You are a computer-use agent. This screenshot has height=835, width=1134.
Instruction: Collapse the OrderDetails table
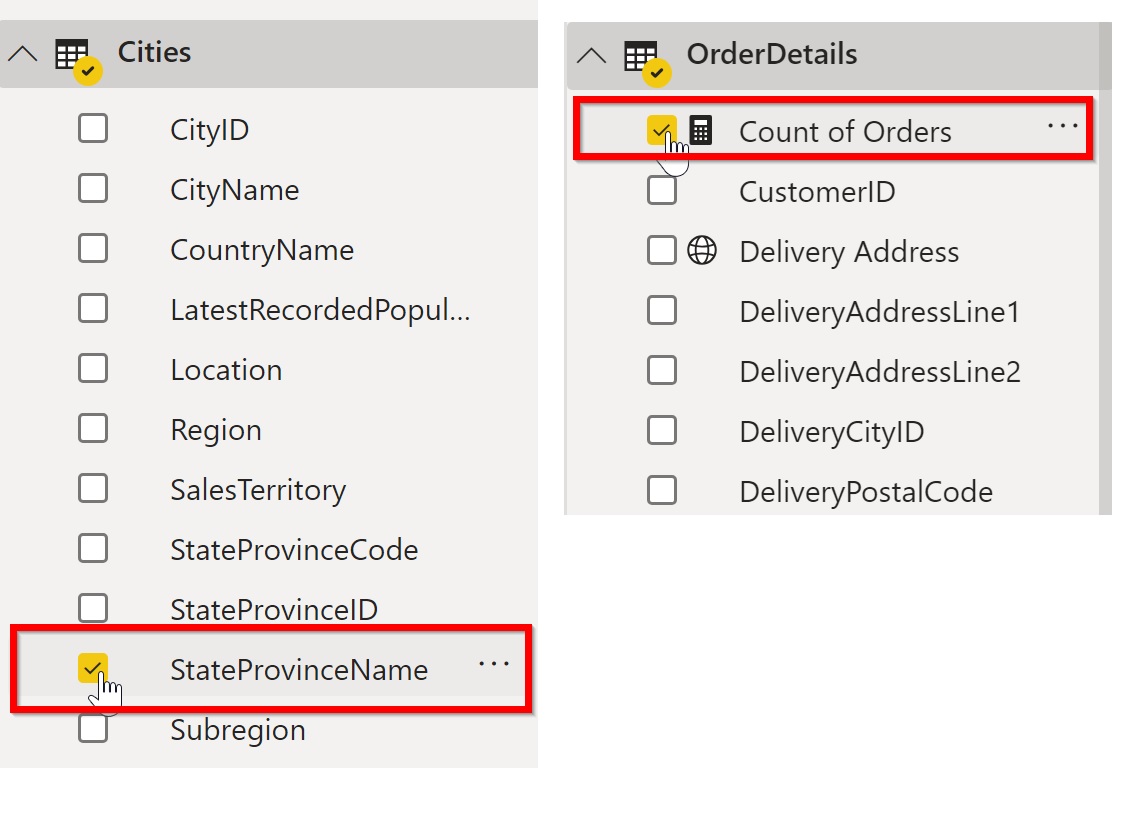tap(591, 56)
